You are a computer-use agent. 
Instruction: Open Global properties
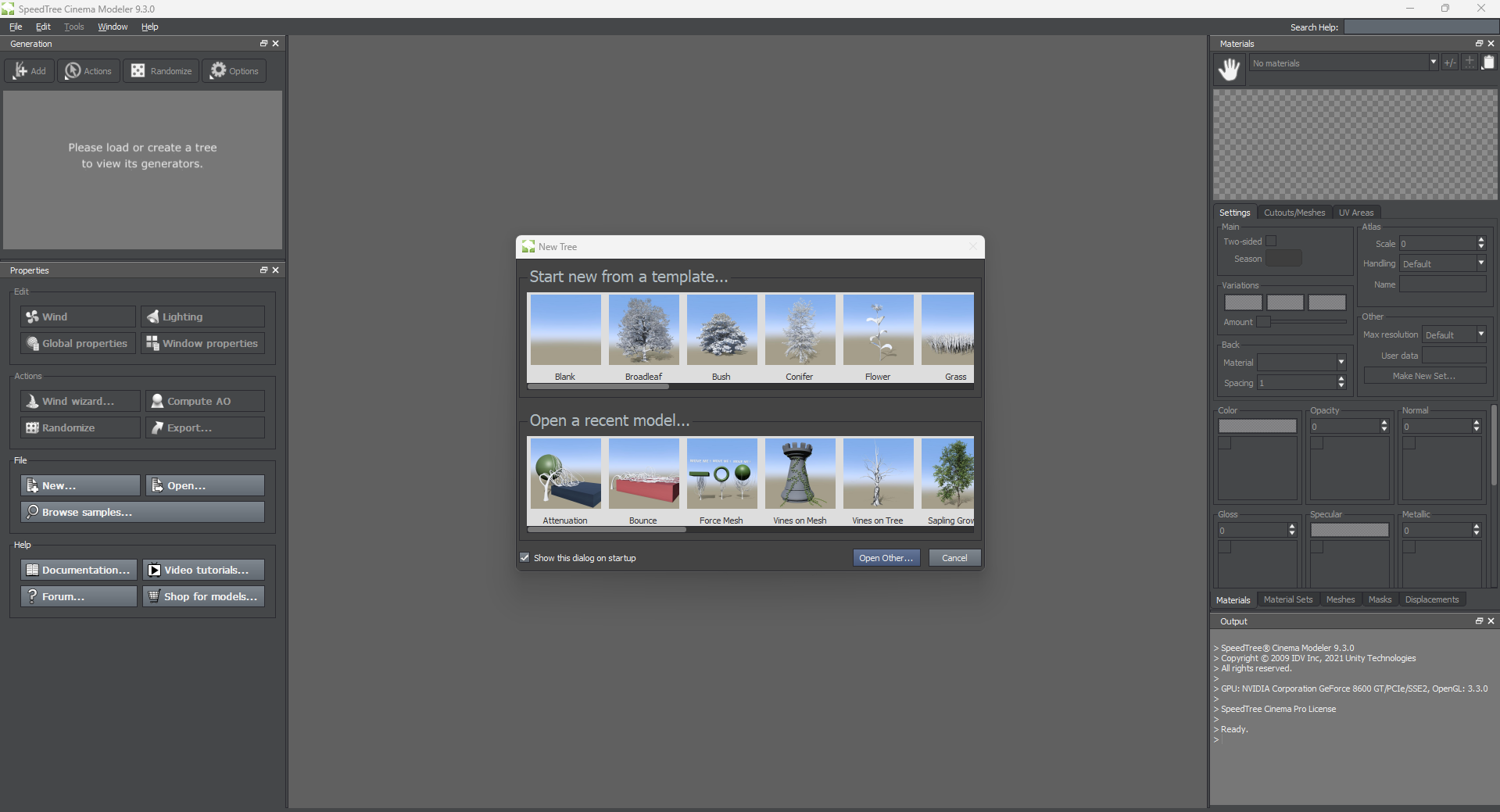(x=78, y=343)
